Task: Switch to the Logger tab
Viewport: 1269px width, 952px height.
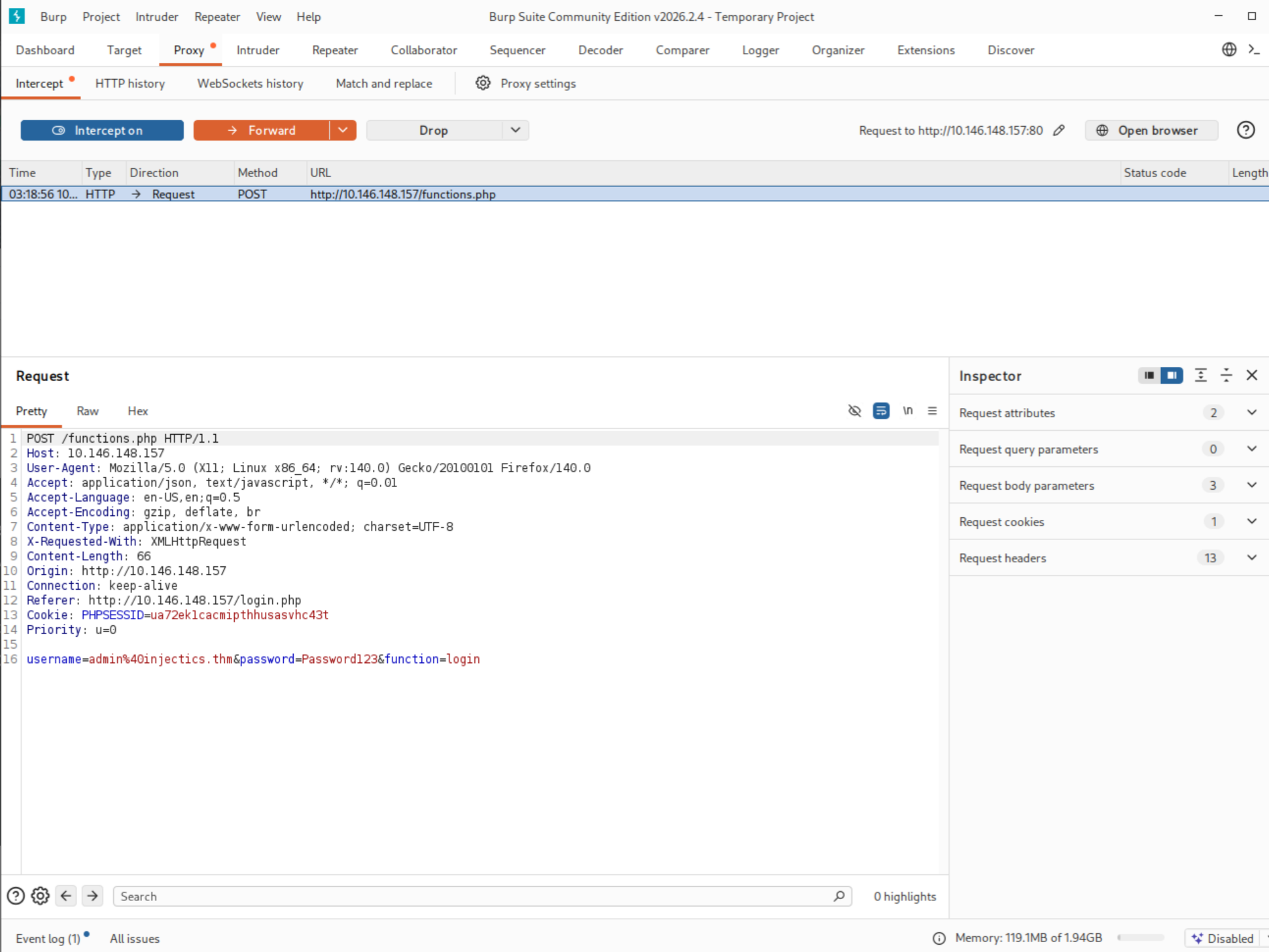Action: (761, 50)
